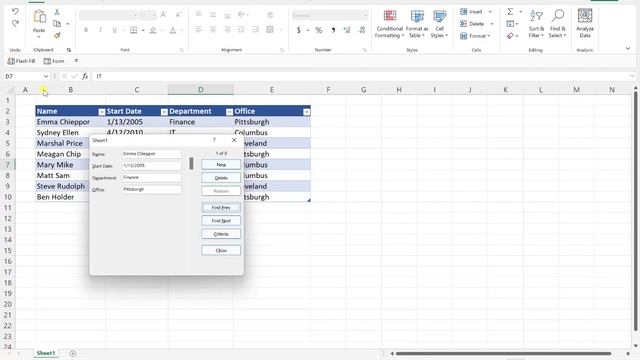Open the Department column filter dropdown
This screenshot has height=360, width=640.
coord(229,112)
